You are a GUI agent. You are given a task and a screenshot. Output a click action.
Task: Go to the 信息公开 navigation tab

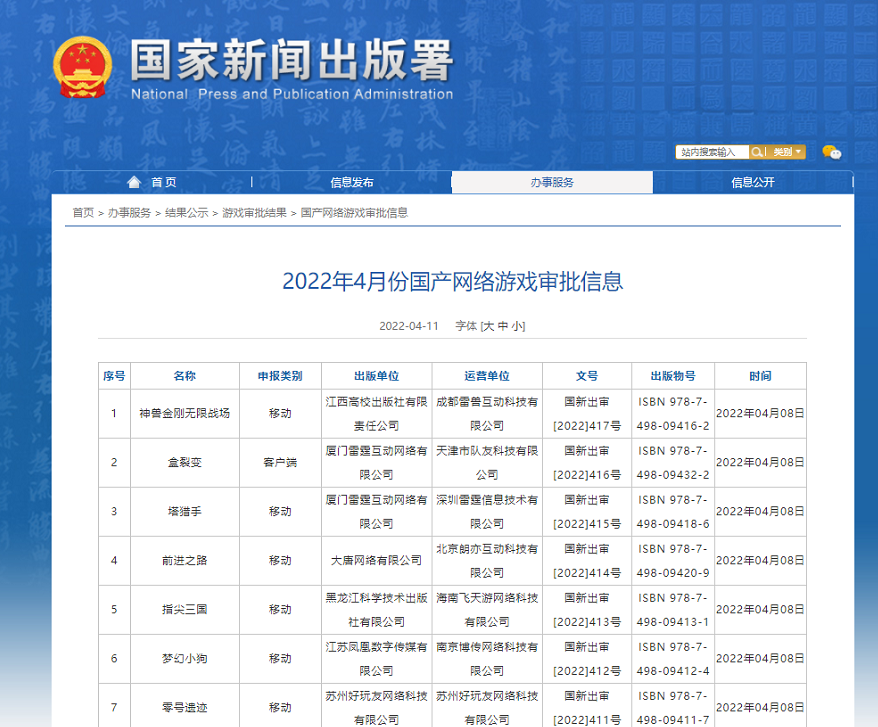[x=752, y=182]
